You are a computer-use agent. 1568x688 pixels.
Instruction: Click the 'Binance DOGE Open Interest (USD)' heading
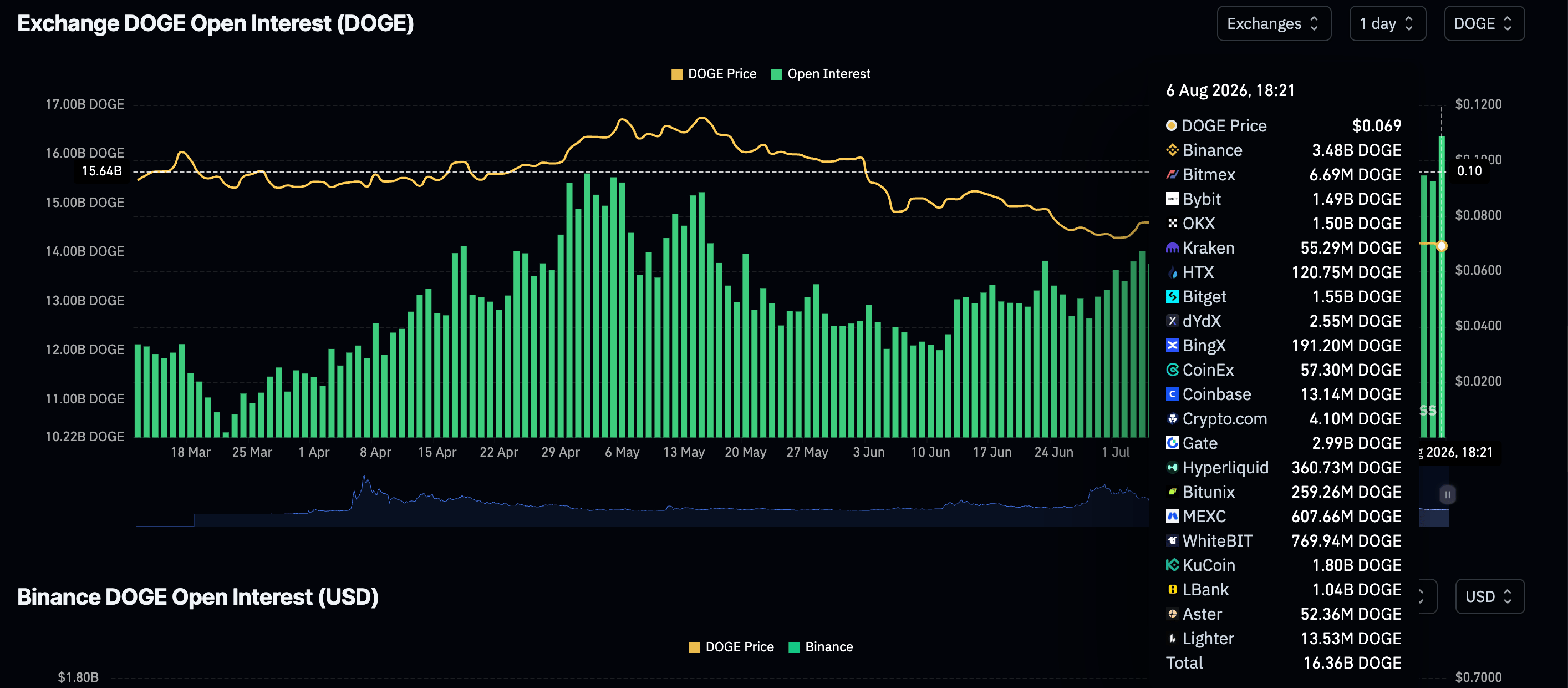pos(198,596)
